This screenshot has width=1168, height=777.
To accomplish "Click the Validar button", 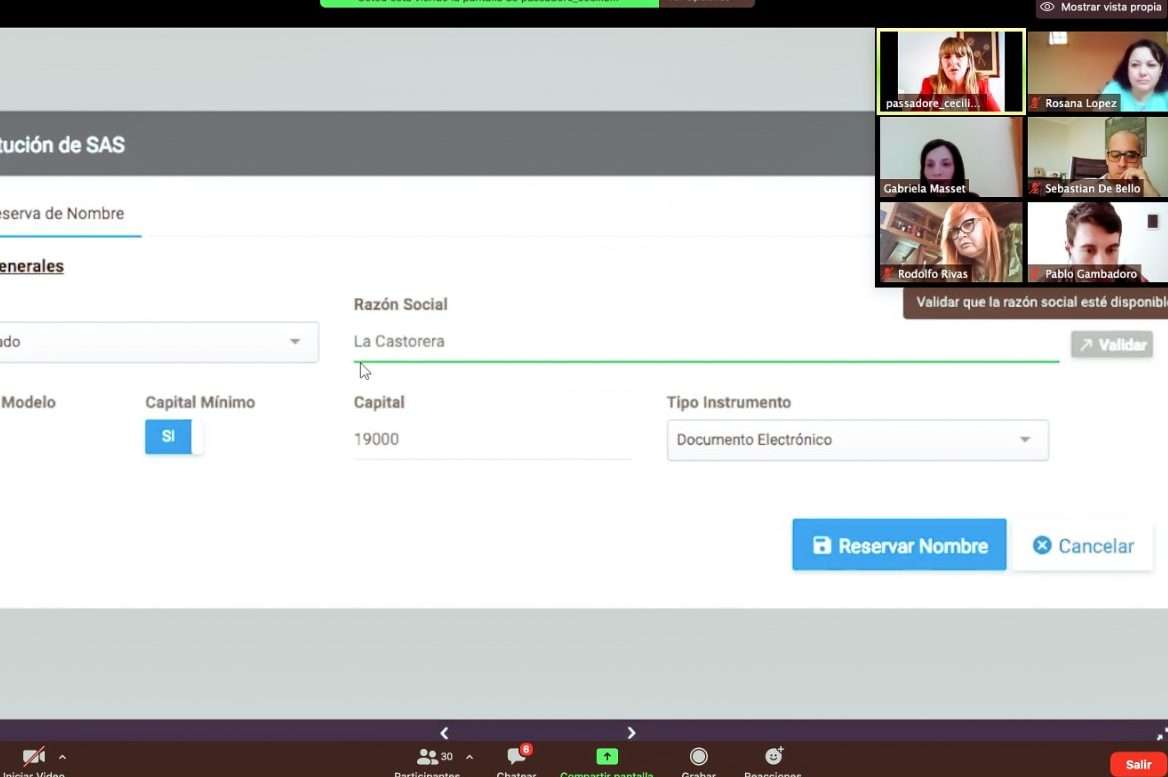I will click(x=1112, y=345).
